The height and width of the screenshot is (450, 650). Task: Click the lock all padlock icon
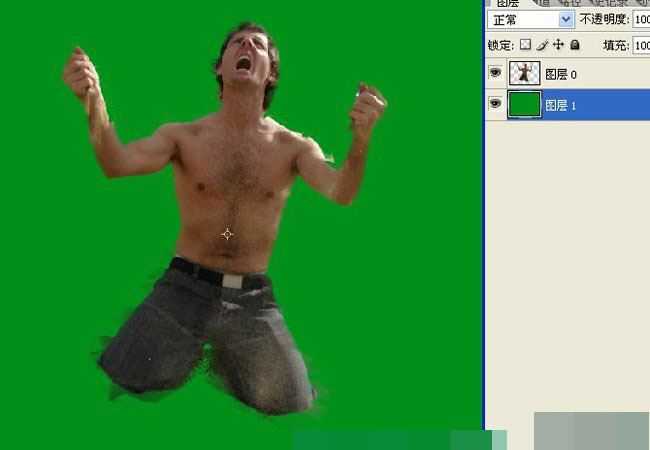click(574, 45)
